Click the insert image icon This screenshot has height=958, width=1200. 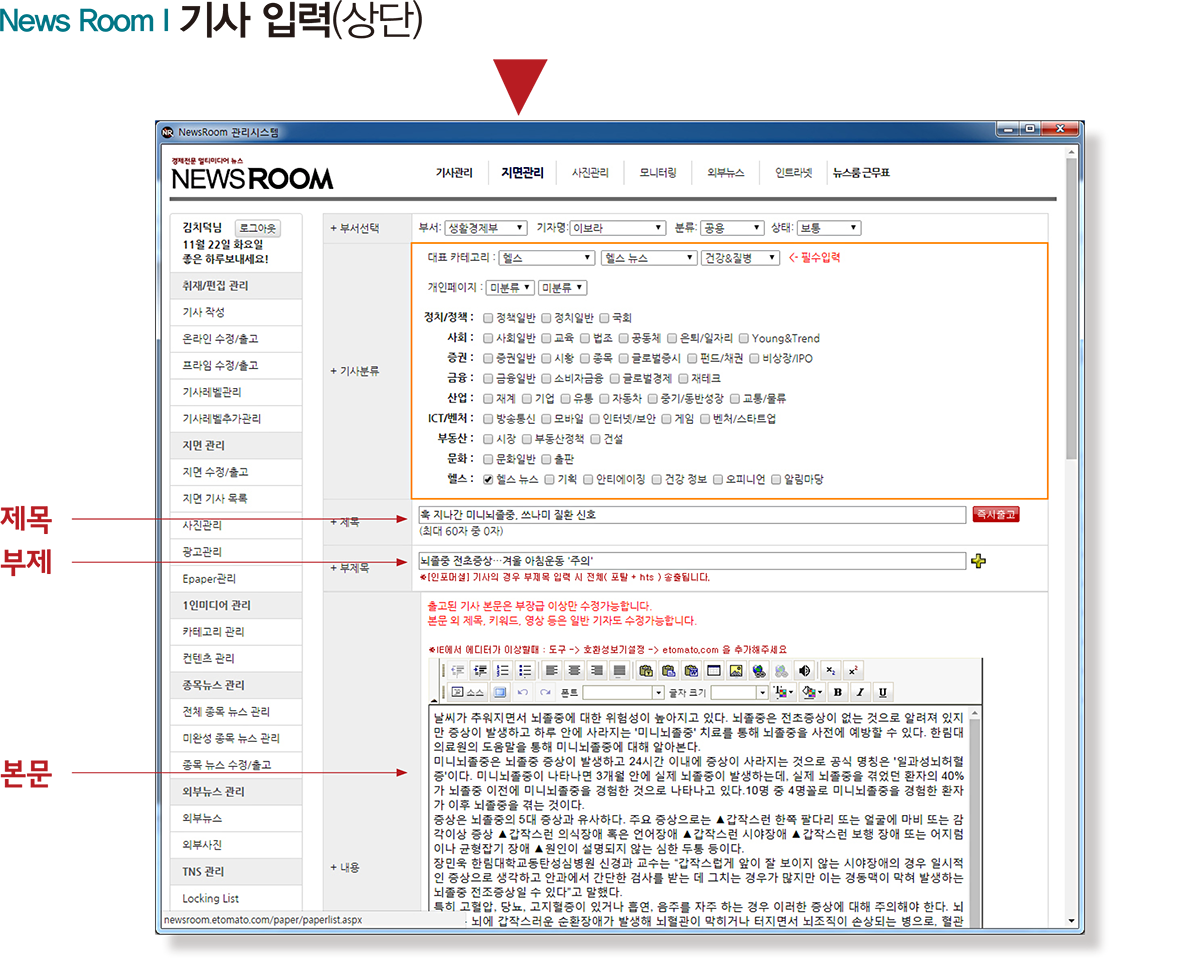(x=737, y=670)
